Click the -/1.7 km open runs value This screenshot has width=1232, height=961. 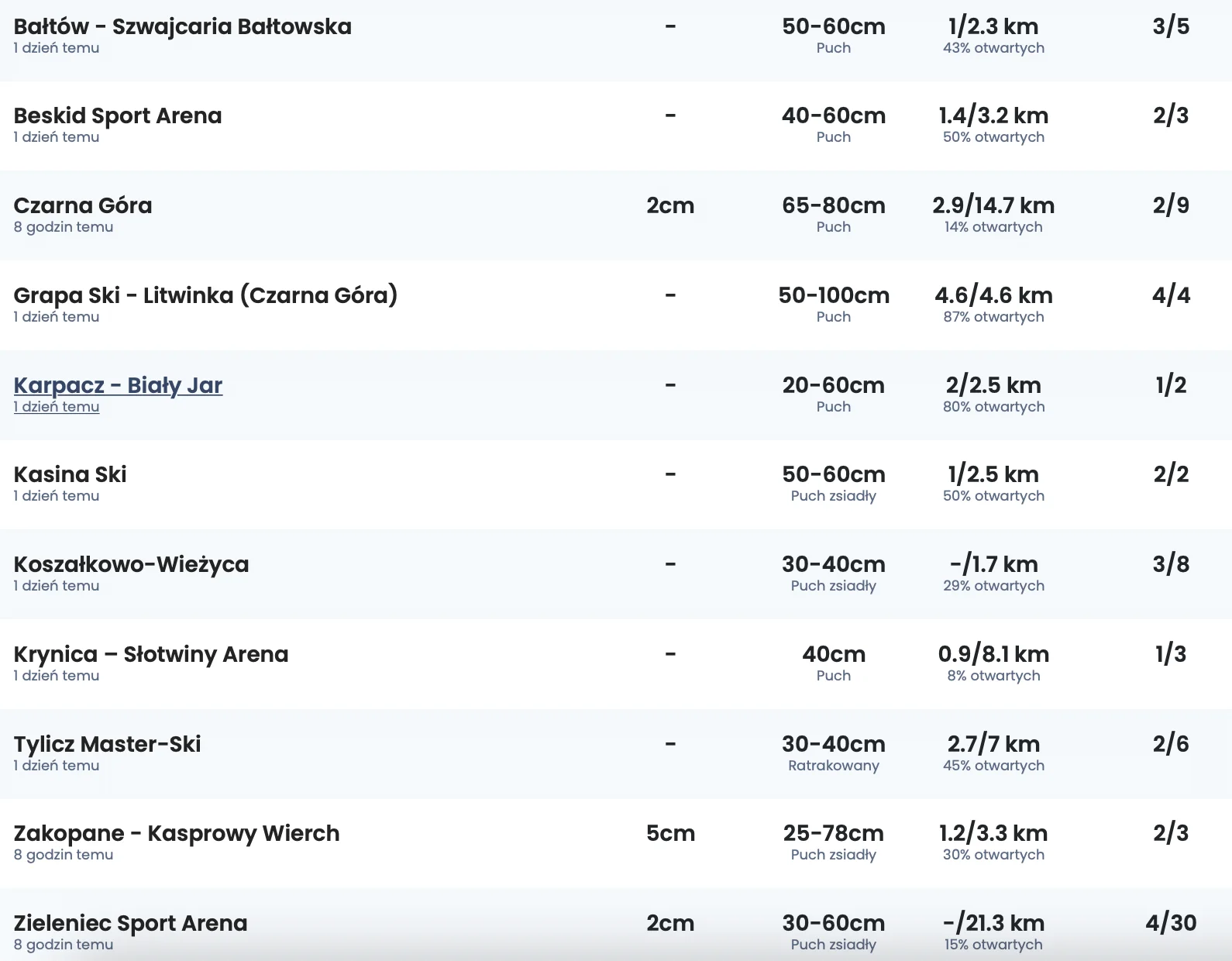point(993,564)
